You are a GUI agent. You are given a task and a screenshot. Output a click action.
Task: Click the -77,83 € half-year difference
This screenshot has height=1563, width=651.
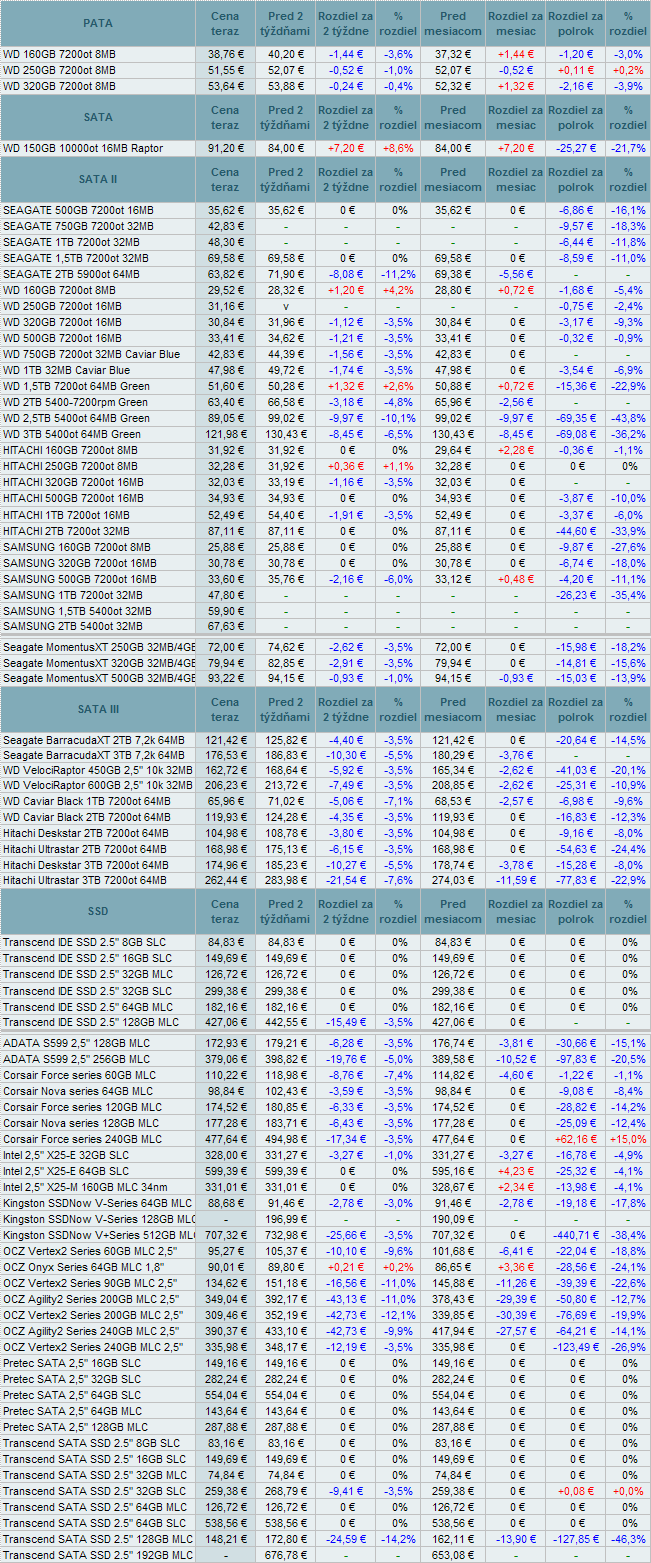pos(576,880)
